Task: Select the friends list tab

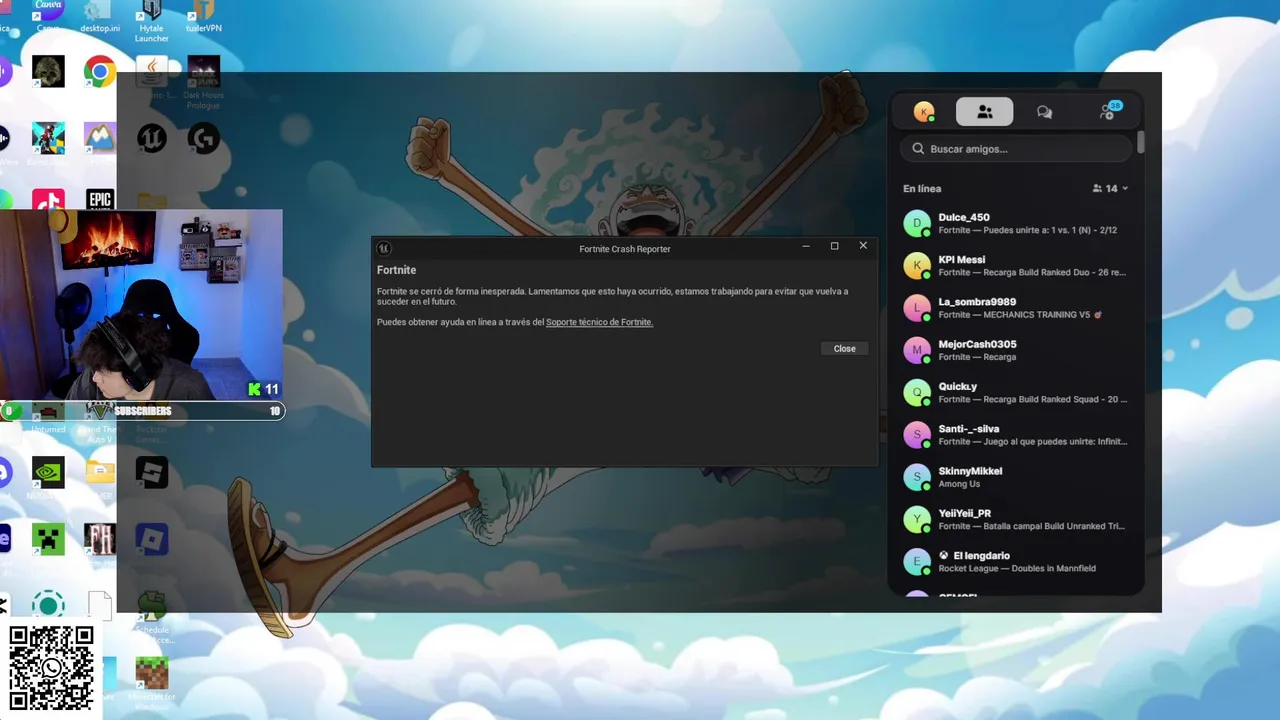Action: click(x=984, y=112)
